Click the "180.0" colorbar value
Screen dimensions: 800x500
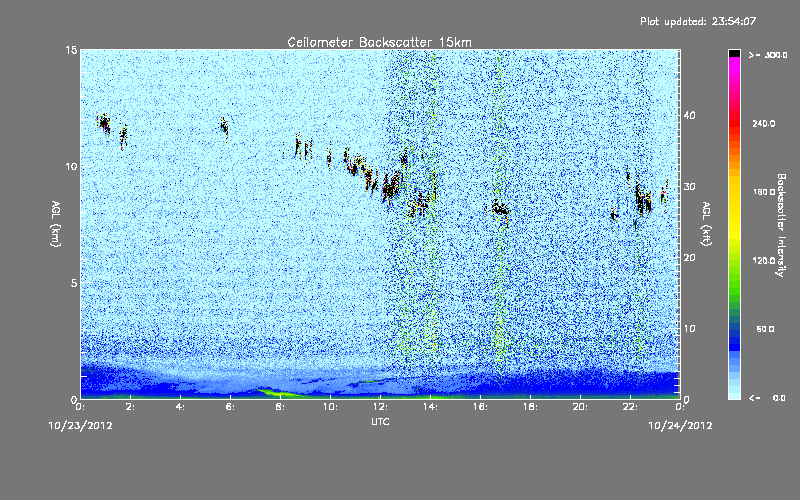tap(764, 192)
